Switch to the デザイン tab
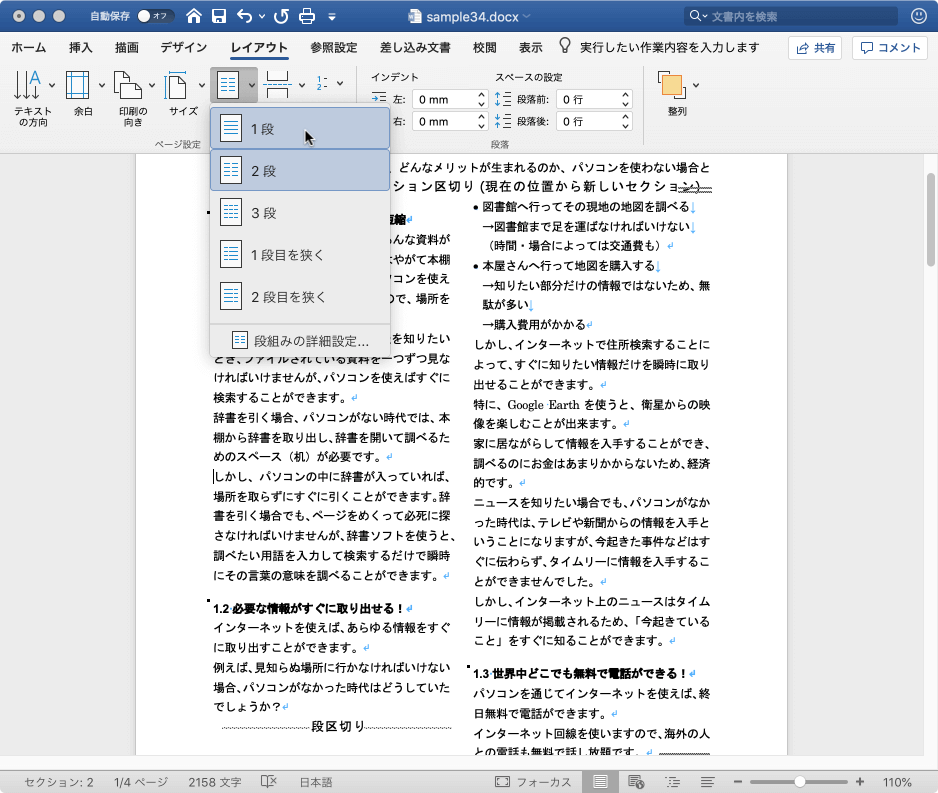 [x=184, y=48]
